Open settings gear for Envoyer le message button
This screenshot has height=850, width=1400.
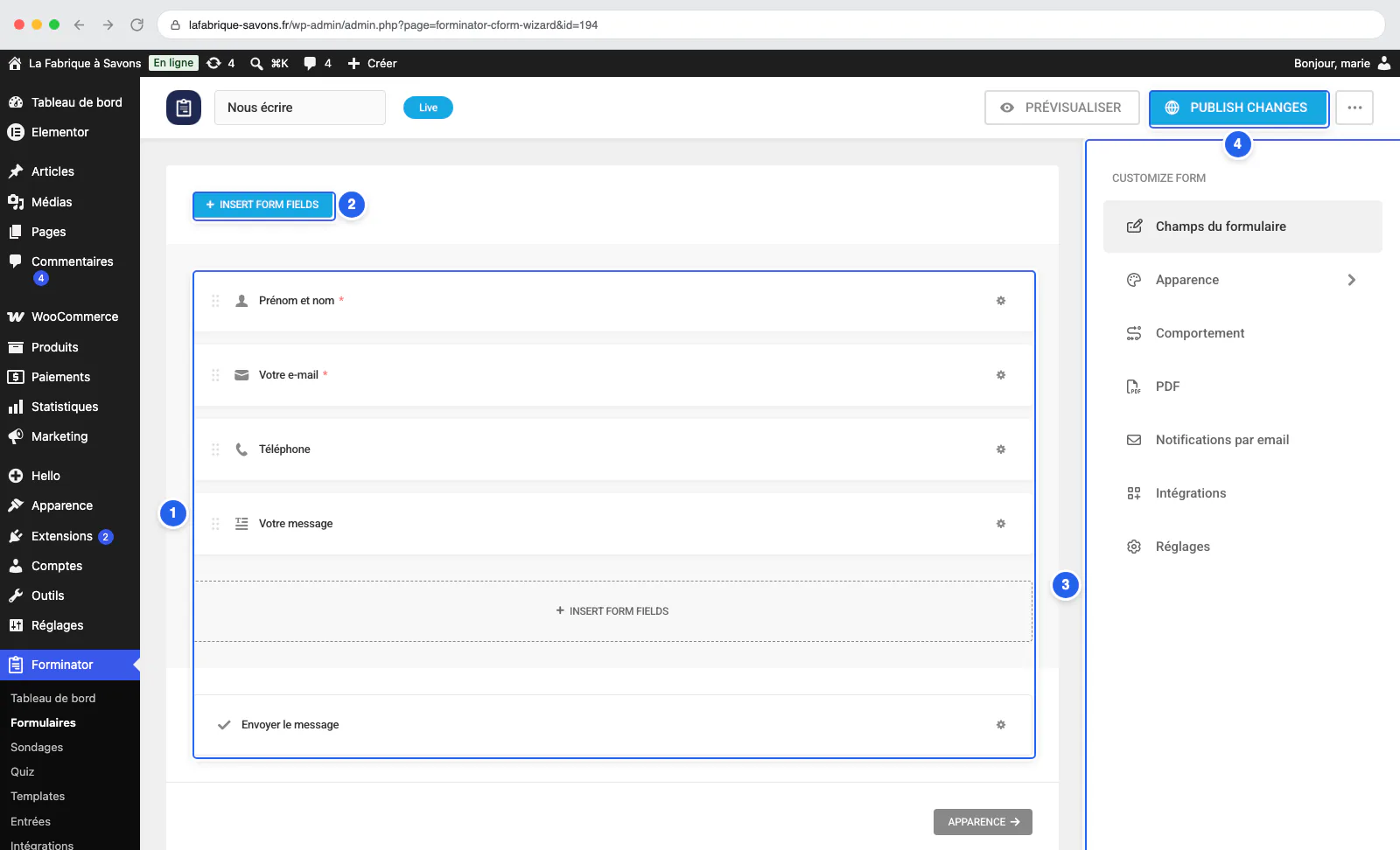[1001, 725]
